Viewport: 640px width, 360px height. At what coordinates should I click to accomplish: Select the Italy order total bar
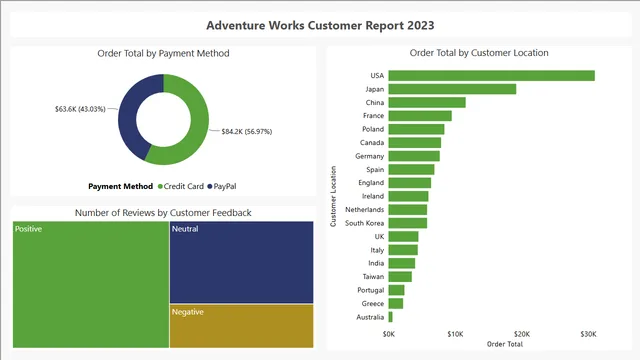403,250
